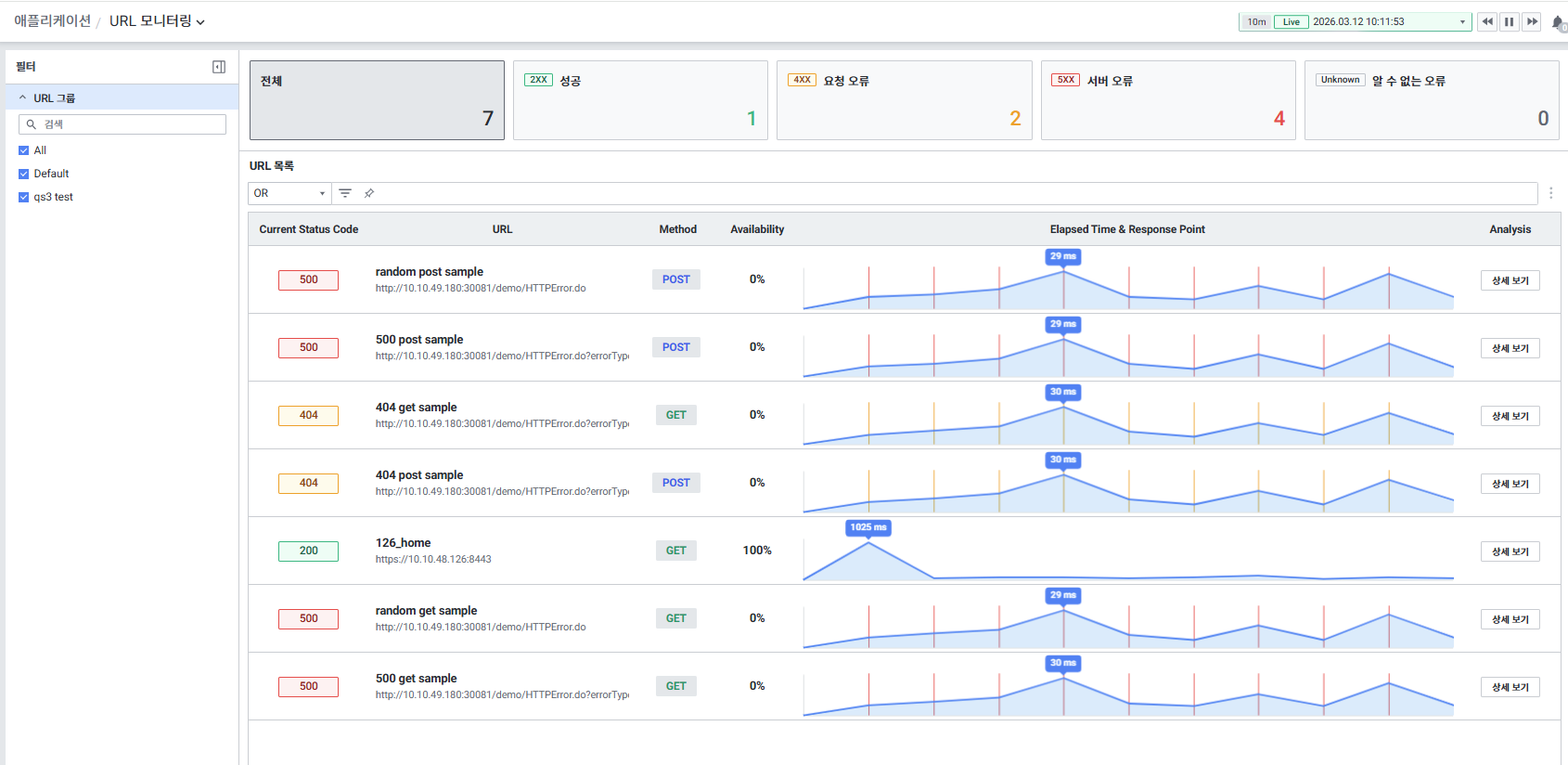Click the 1025 ms response point marker
The image size is (1568, 765).
coord(868,527)
